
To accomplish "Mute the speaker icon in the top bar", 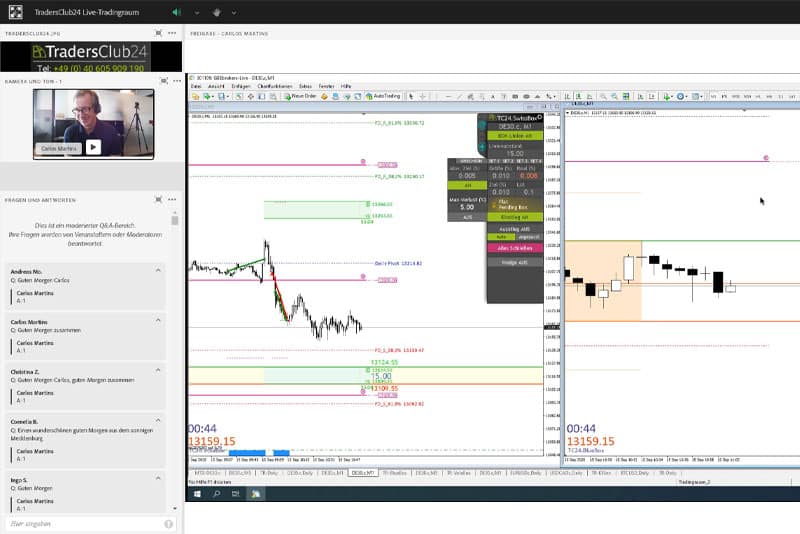I will coord(177,12).
